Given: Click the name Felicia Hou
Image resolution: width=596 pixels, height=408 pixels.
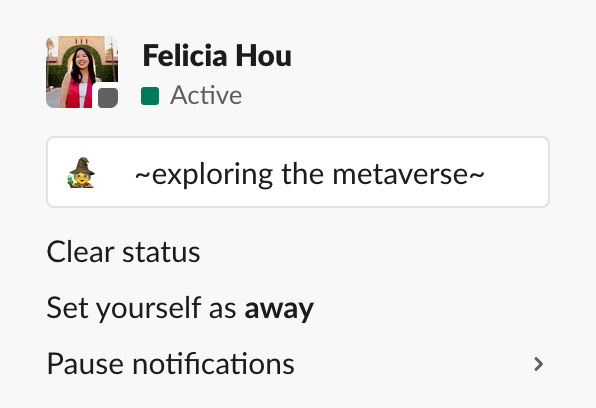Looking at the screenshot, I should 217,56.
